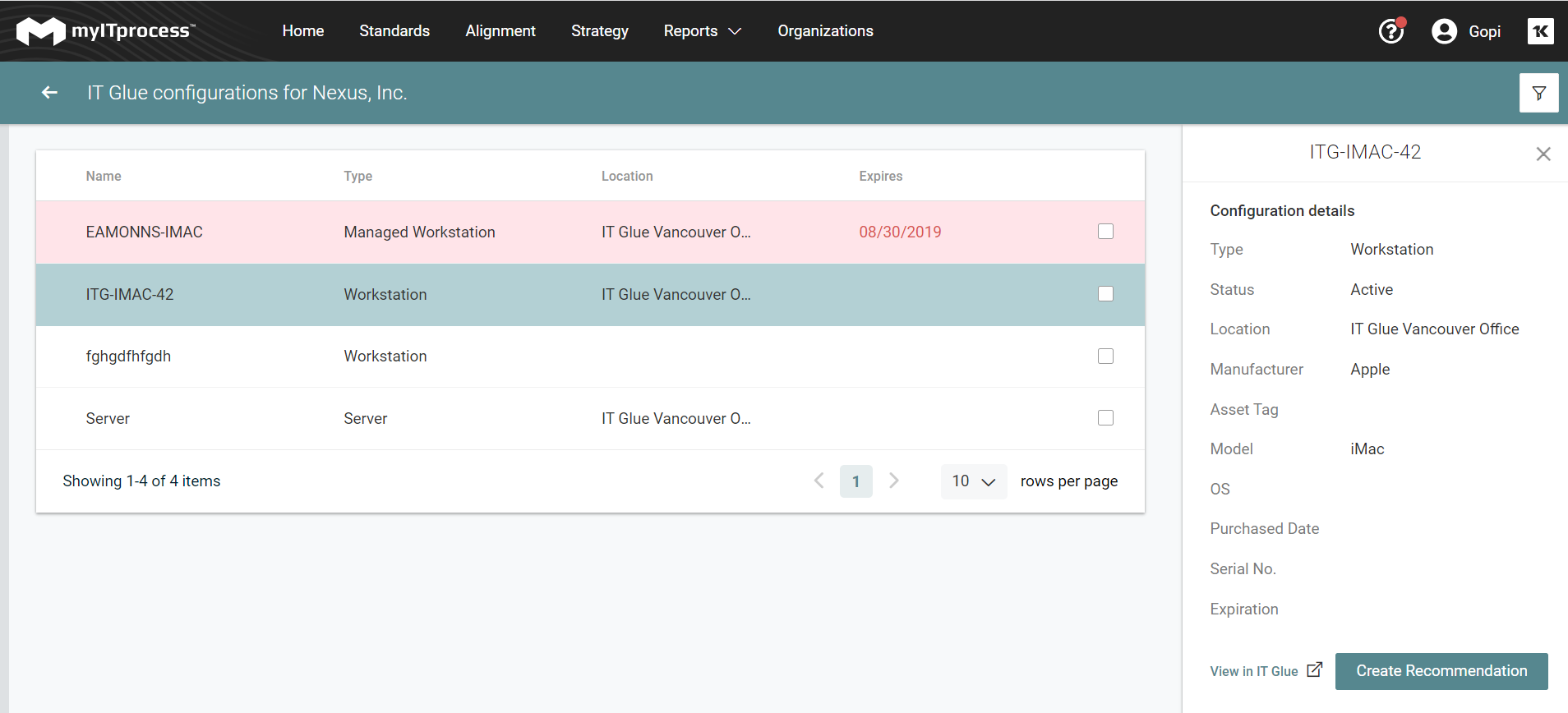Viewport: 1568px width, 713px height.
Task: Tick the checkbox for EAMONNS-IMAC
Action: click(1105, 232)
